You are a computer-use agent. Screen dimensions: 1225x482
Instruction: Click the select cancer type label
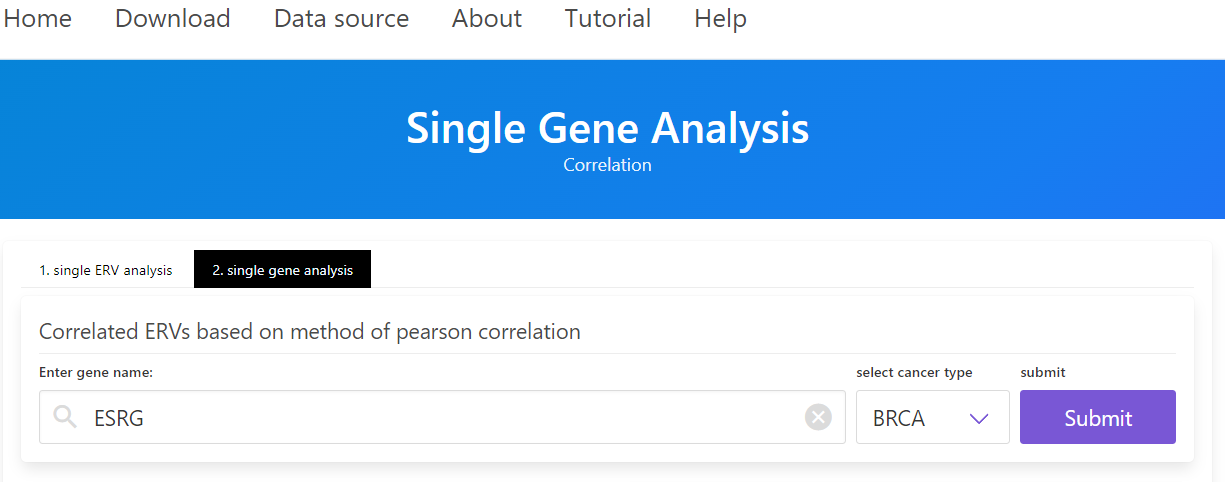pos(914,373)
